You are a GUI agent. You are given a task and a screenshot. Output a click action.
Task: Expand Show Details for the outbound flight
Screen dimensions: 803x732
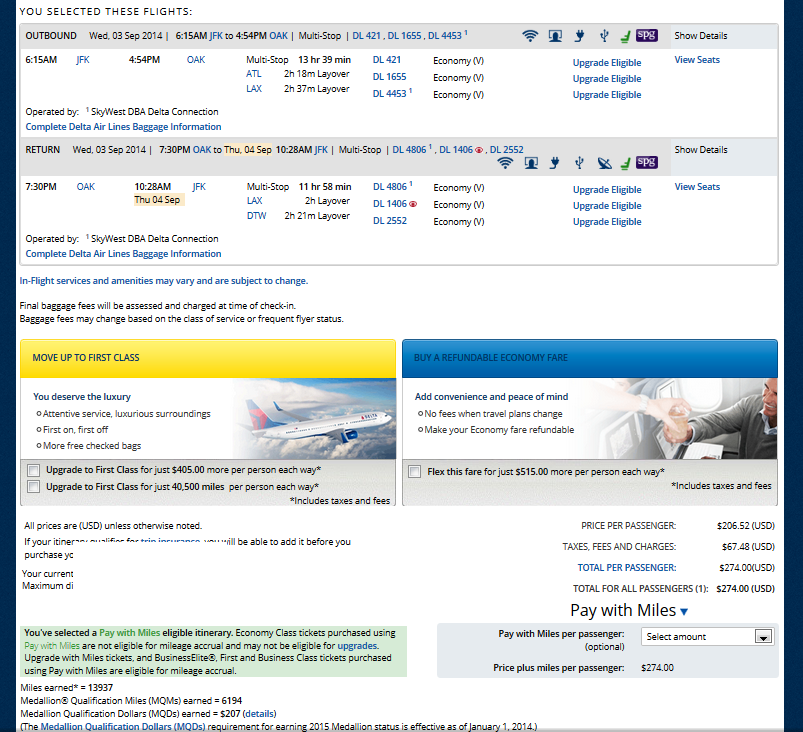(x=701, y=36)
